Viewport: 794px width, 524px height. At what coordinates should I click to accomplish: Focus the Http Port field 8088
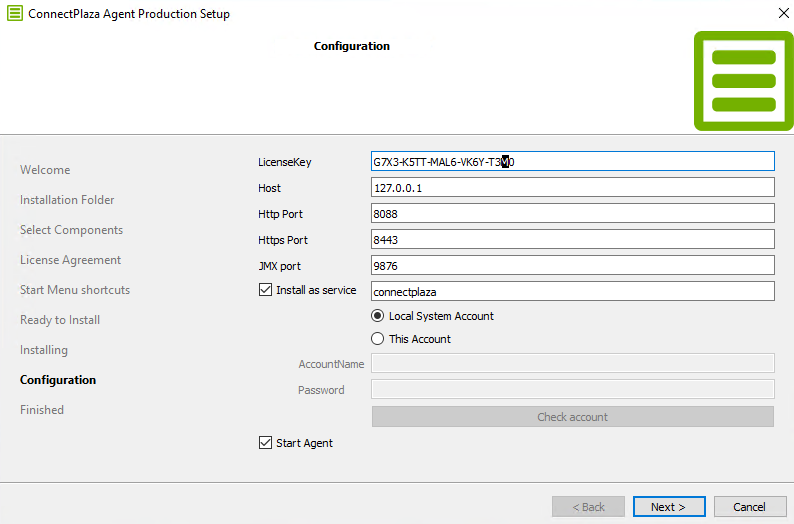[x=573, y=213]
